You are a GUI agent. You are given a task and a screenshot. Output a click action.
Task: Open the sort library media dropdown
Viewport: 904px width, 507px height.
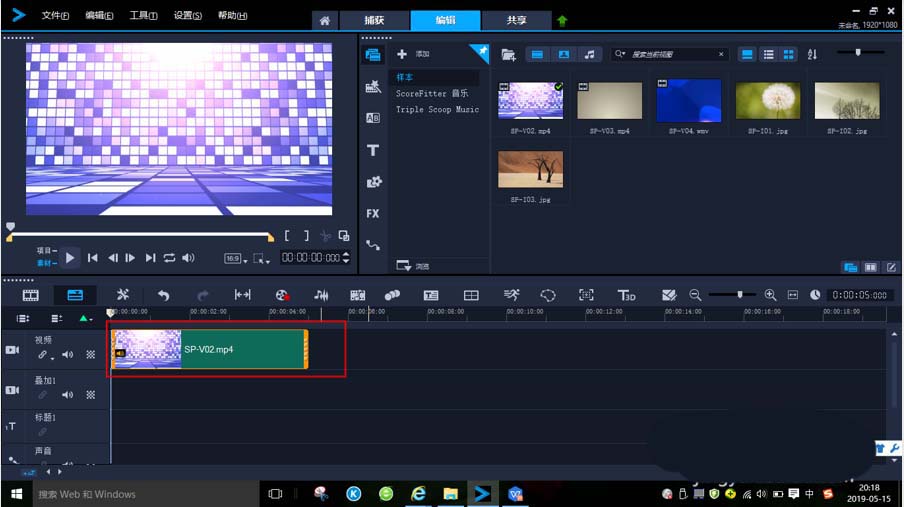pos(812,54)
